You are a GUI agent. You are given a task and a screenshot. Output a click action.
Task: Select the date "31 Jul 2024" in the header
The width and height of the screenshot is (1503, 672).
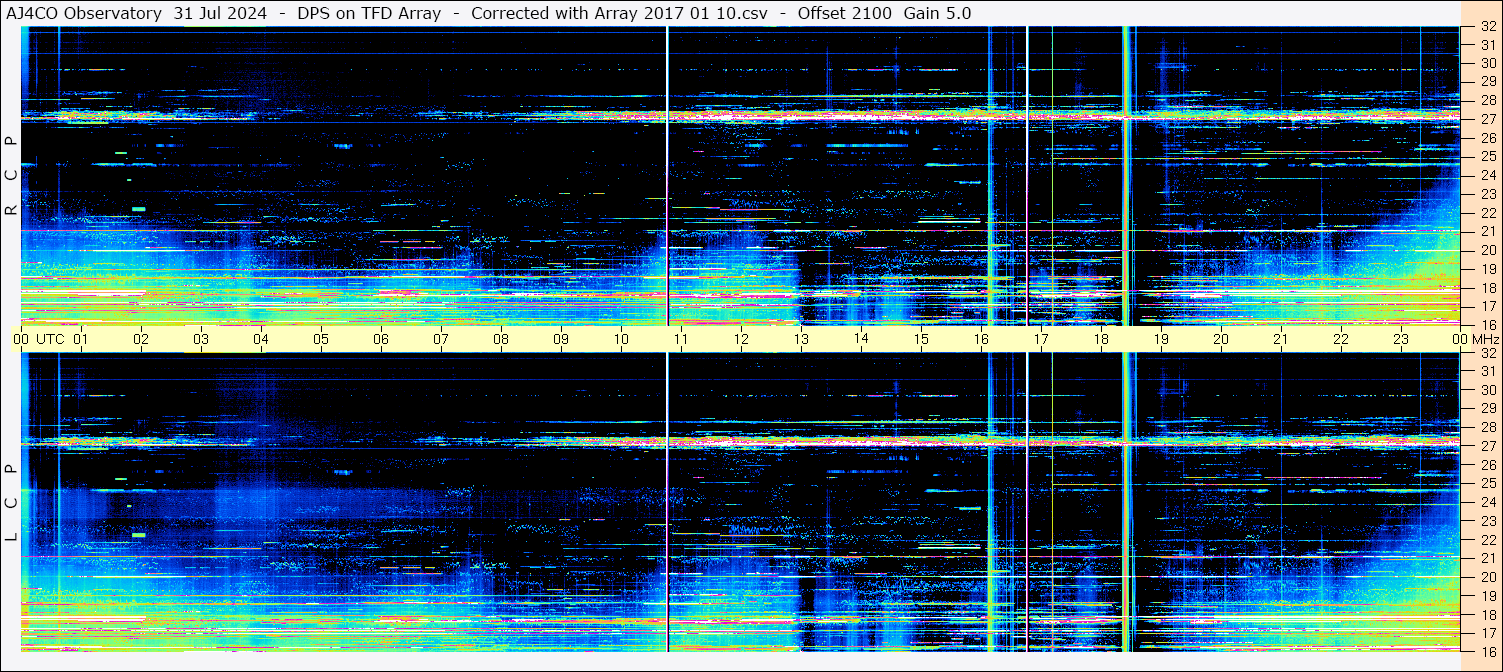[x=220, y=13]
